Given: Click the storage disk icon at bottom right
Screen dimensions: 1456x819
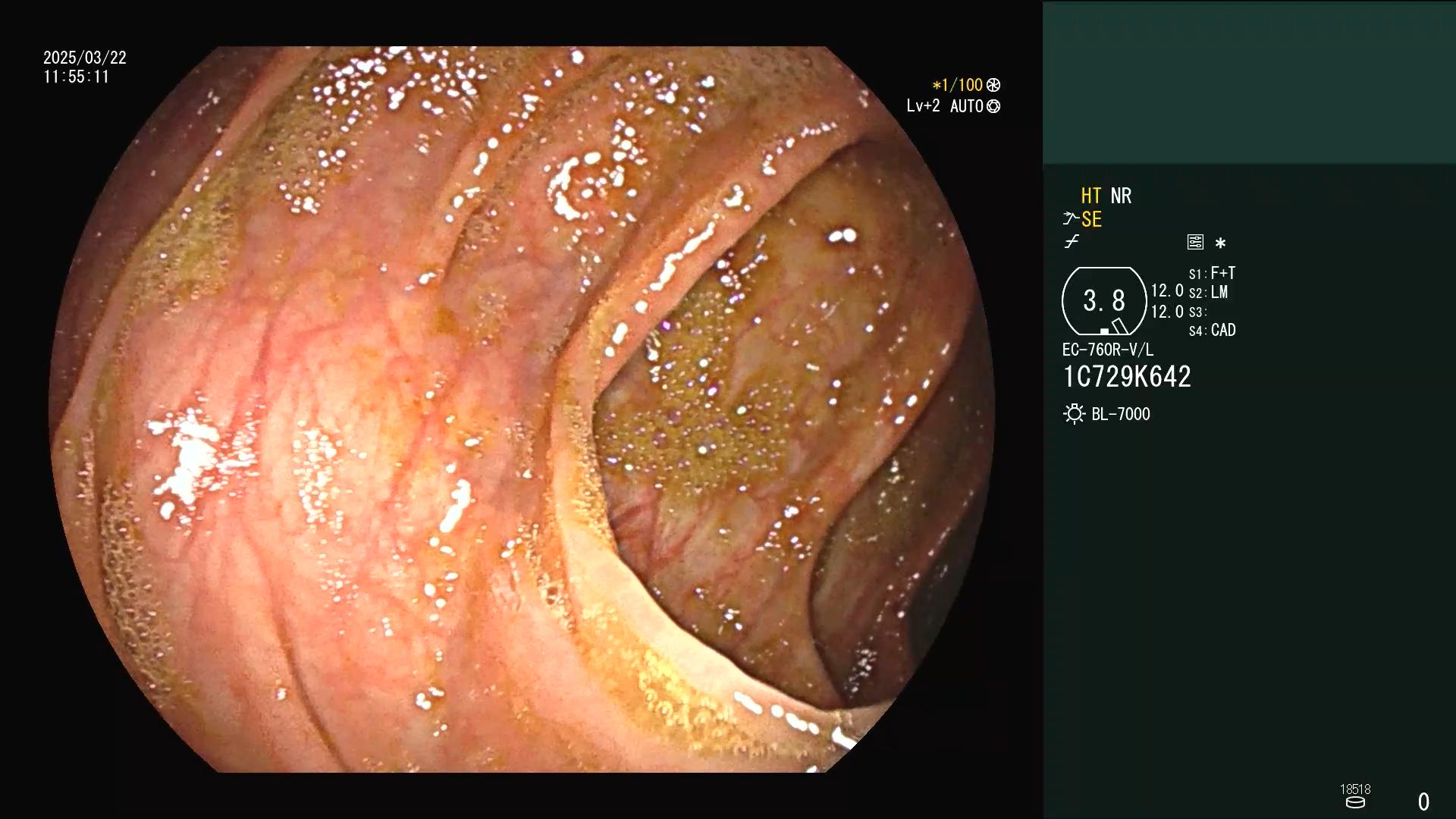Looking at the screenshot, I should tap(1355, 802).
